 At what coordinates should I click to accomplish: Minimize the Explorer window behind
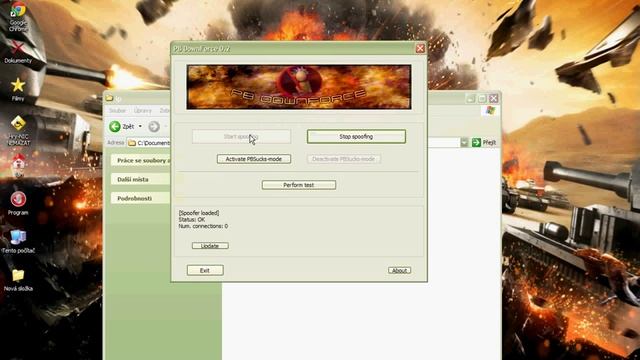(x=471, y=98)
